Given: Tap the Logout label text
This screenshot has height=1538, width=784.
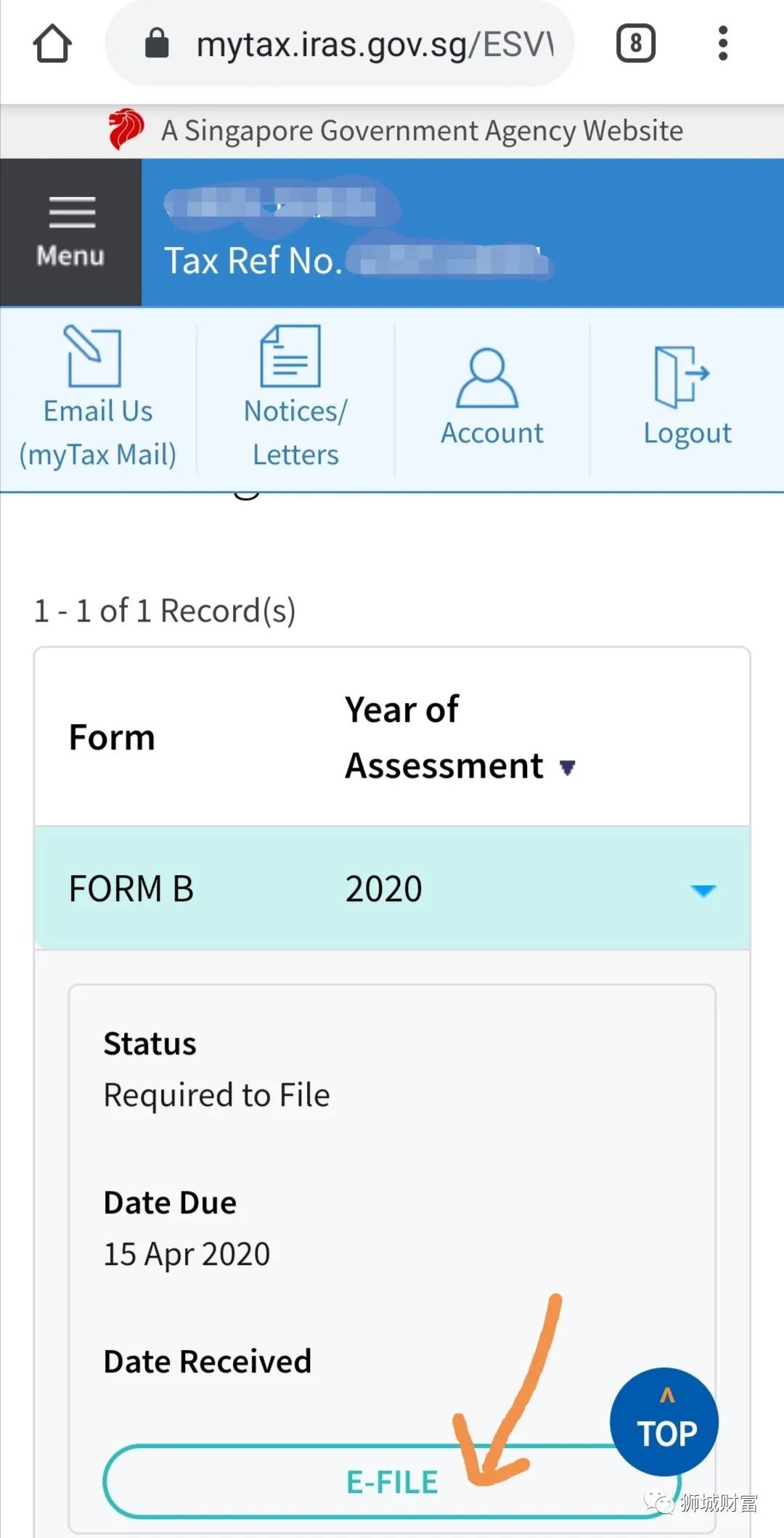Looking at the screenshot, I should [687, 433].
